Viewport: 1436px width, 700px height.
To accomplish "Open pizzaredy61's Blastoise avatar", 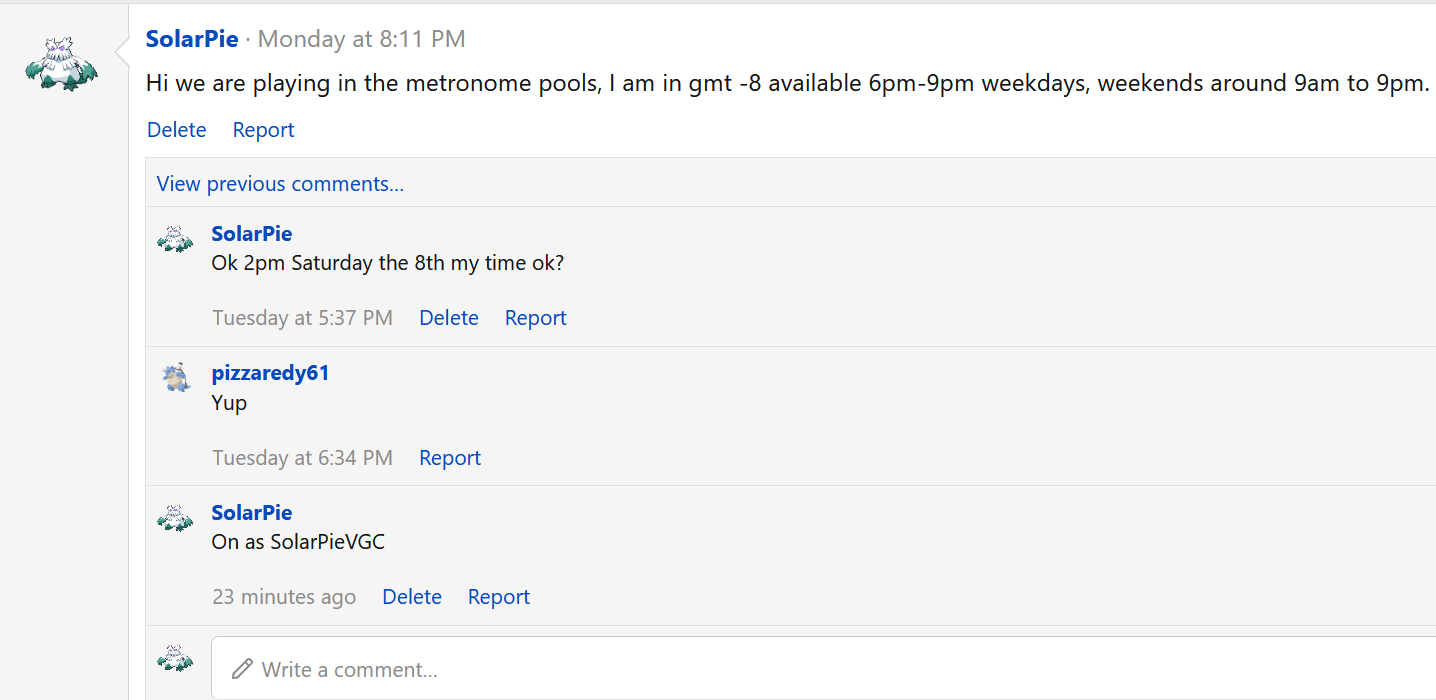I will tap(176, 377).
